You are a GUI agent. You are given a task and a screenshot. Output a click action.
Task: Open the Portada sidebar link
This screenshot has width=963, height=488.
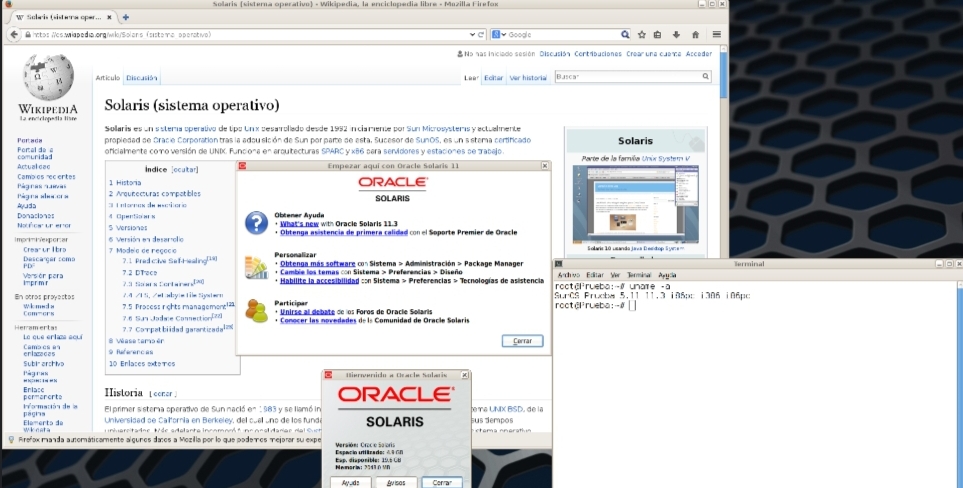(29, 141)
